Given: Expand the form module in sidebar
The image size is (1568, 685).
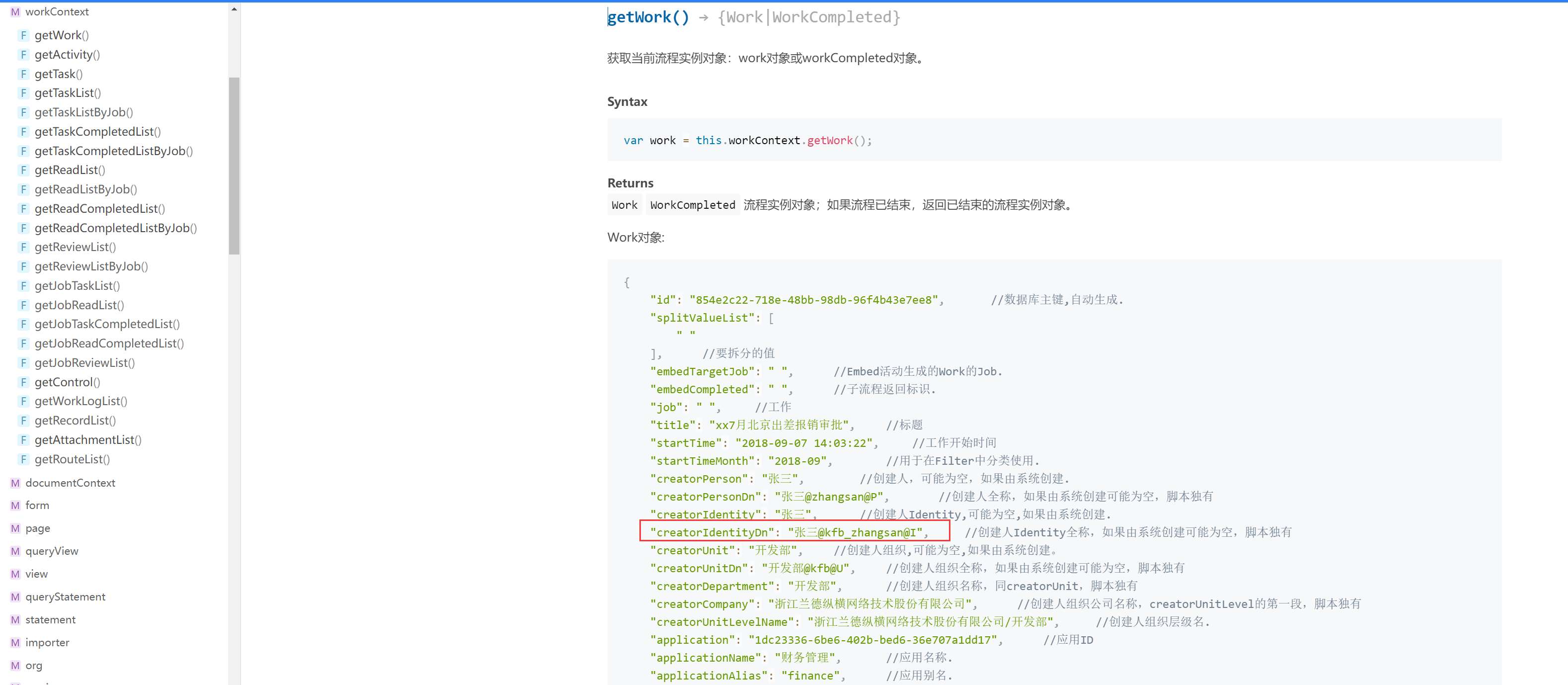Looking at the screenshot, I should 37,506.
